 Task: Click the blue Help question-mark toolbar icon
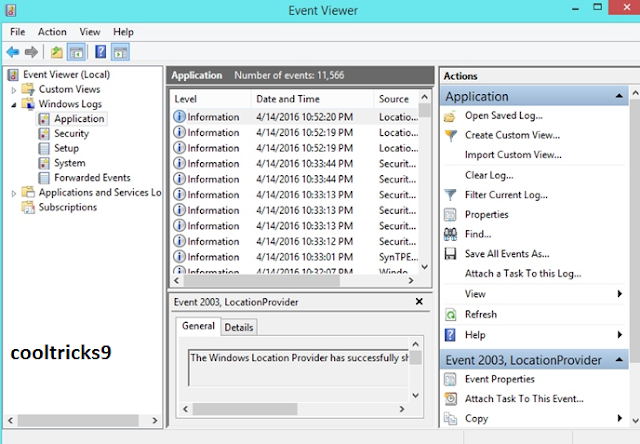[100, 52]
